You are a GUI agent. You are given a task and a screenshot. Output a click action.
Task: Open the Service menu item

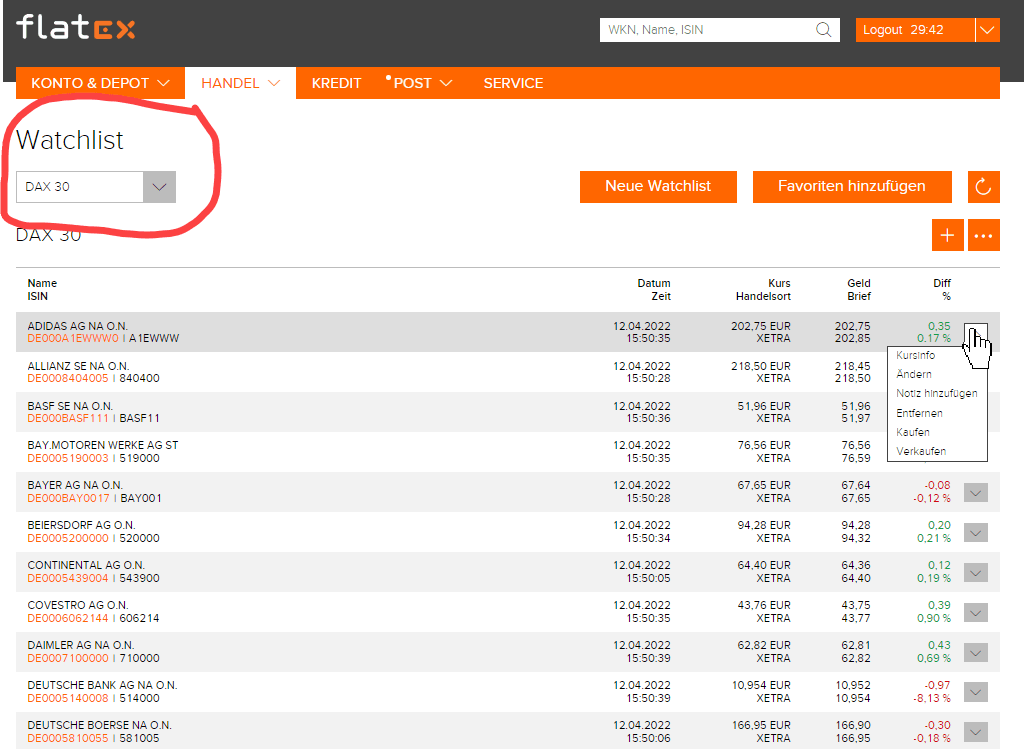point(513,83)
